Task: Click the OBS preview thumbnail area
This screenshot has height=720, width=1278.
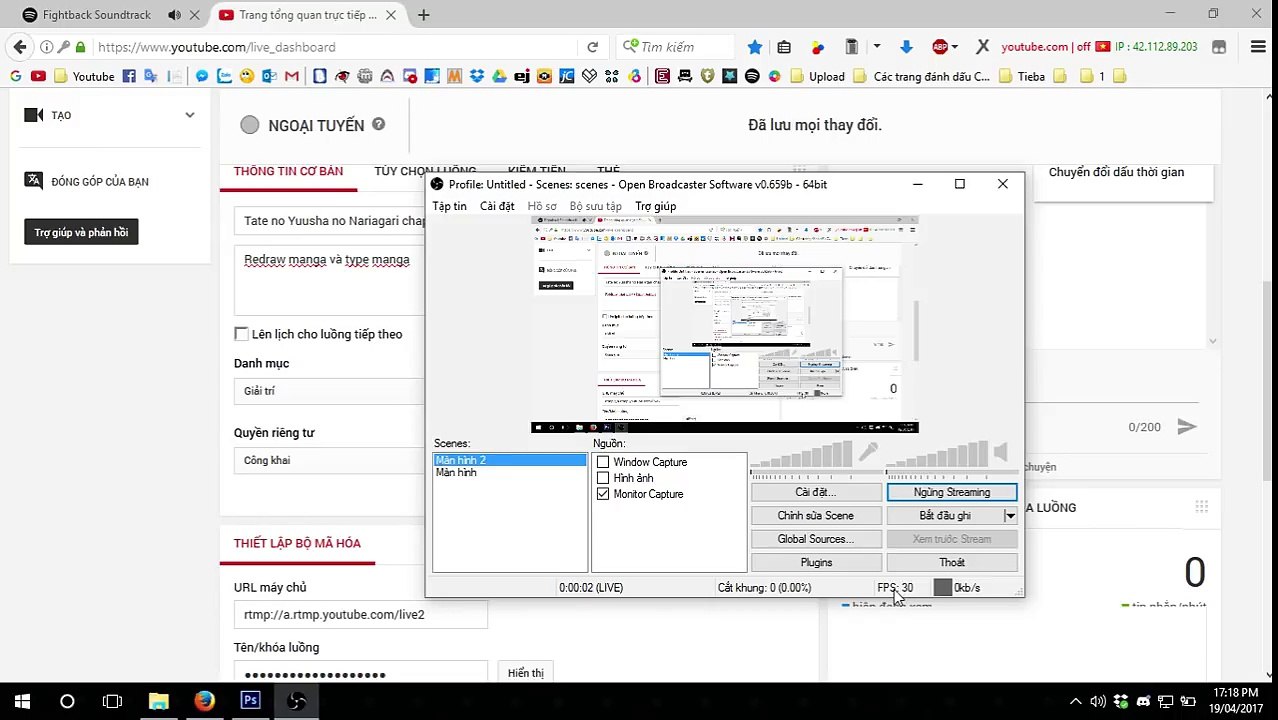Action: [x=724, y=325]
